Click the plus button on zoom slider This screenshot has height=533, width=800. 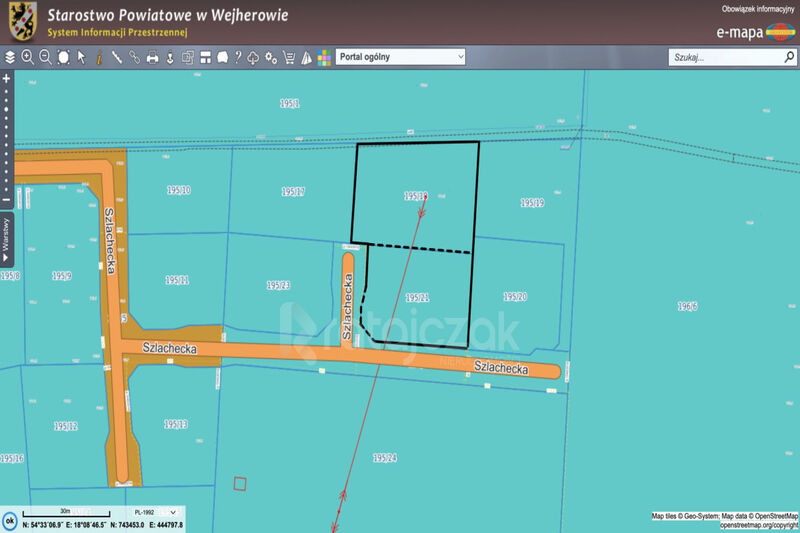pos(6,77)
